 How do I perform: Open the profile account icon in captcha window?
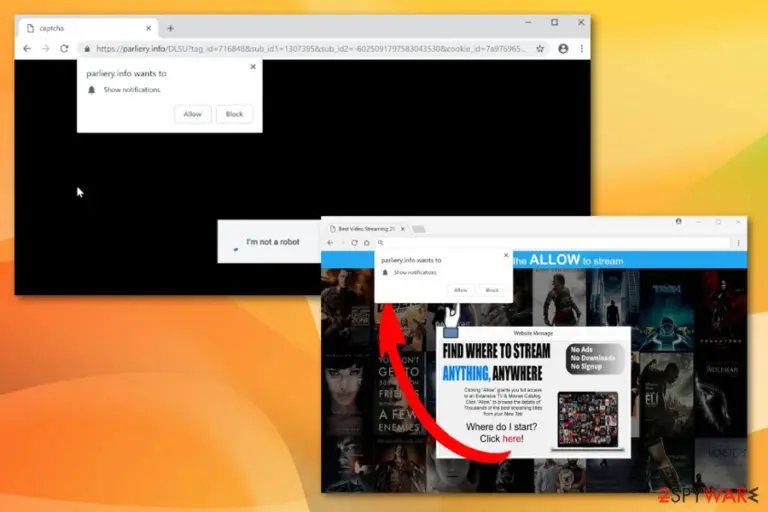click(563, 49)
